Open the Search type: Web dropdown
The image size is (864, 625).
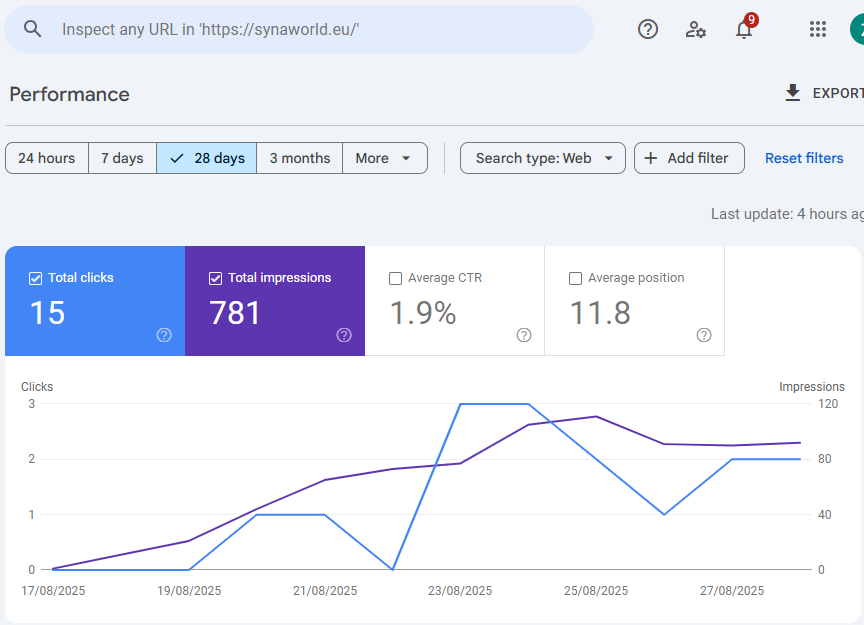(542, 157)
